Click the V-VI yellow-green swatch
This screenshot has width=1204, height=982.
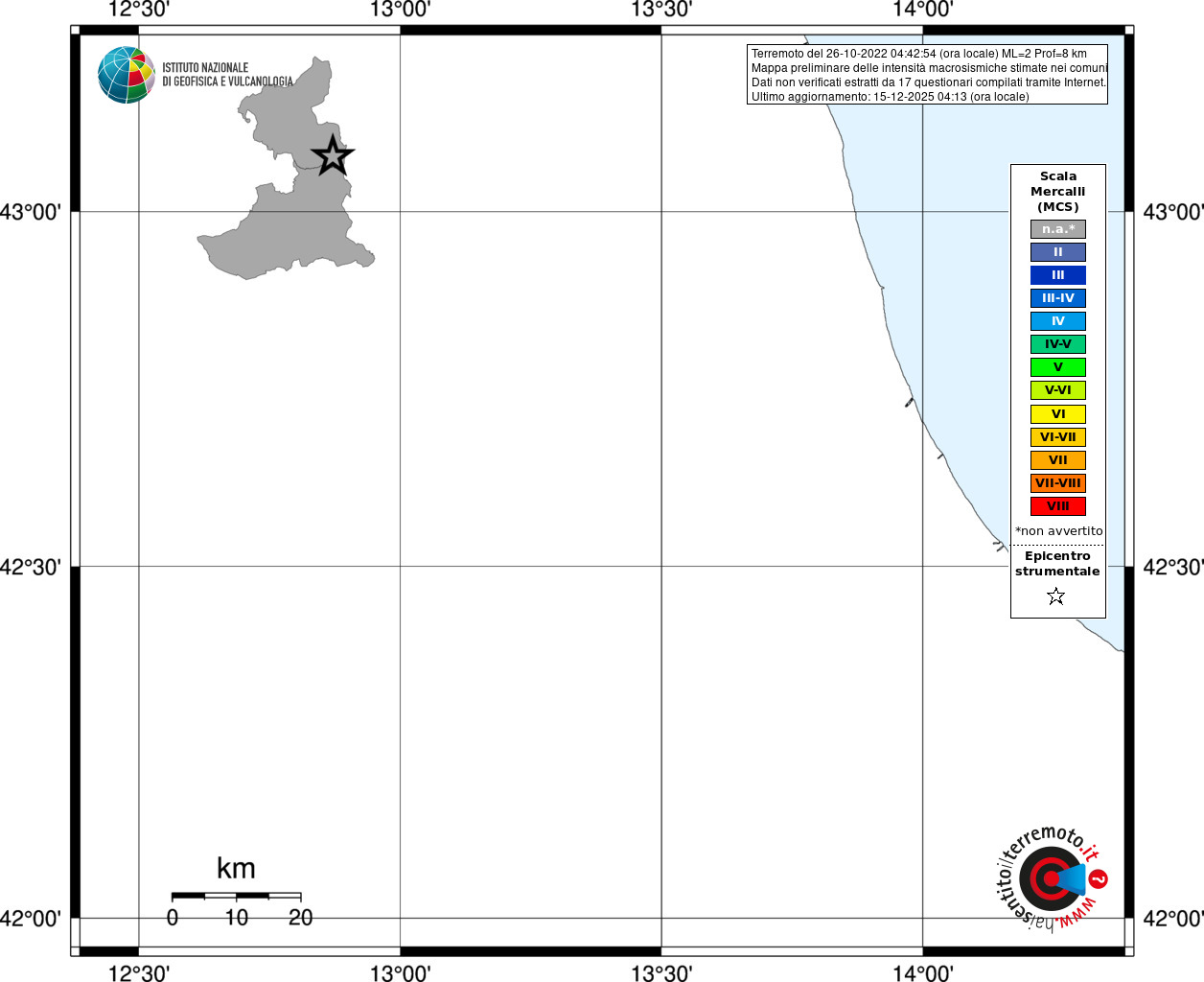(x=1058, y=390)
